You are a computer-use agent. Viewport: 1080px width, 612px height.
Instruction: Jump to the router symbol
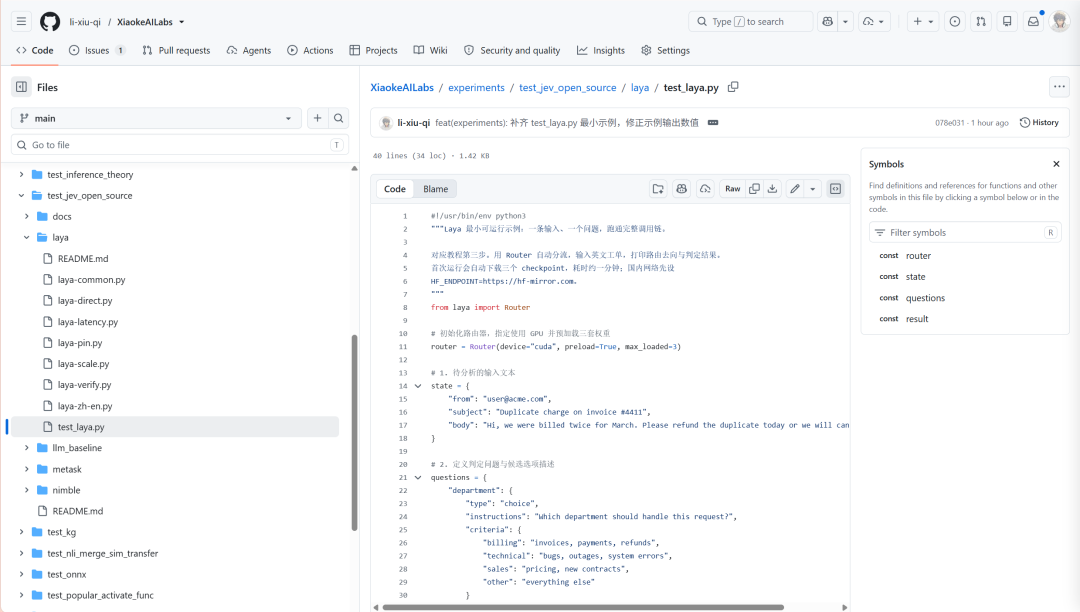pos(918,255)
